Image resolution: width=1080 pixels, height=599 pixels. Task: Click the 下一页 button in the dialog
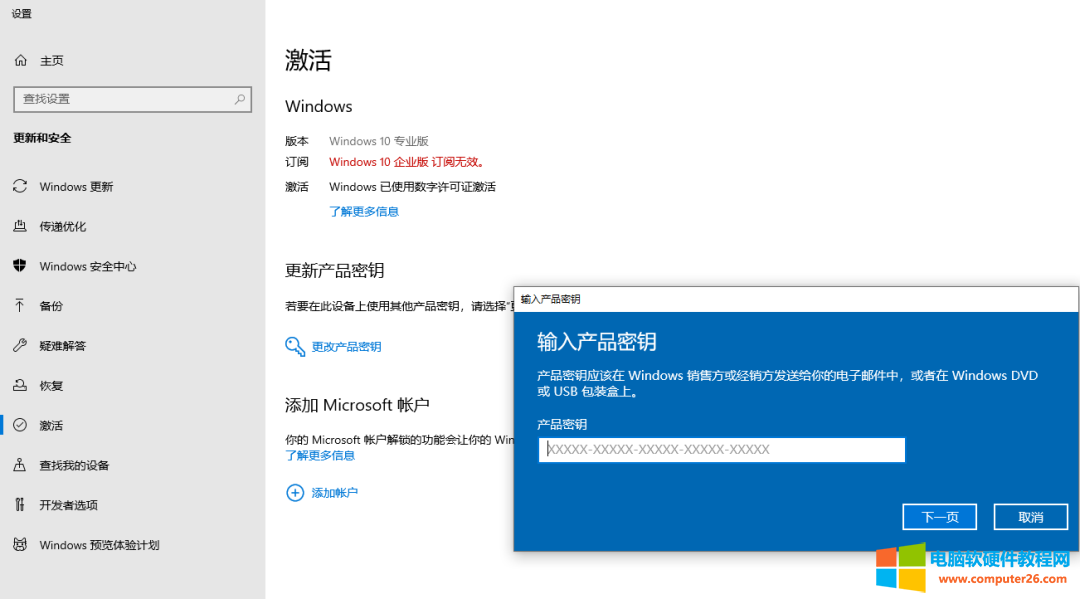[x=939, y=516]
